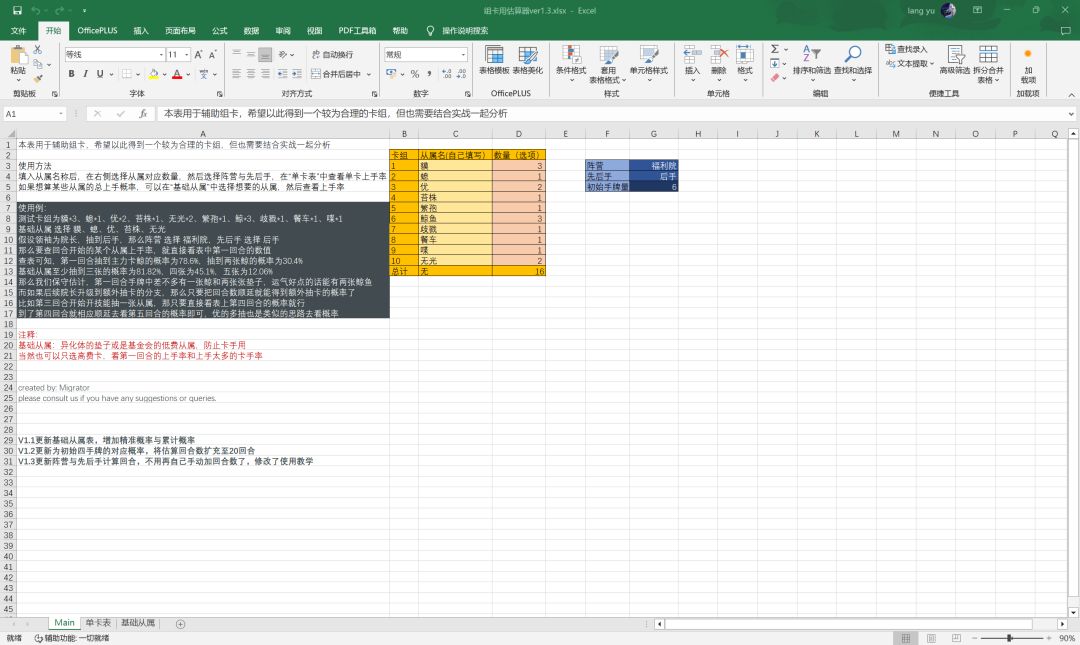Toggle Bold formatting

point(72,74)
